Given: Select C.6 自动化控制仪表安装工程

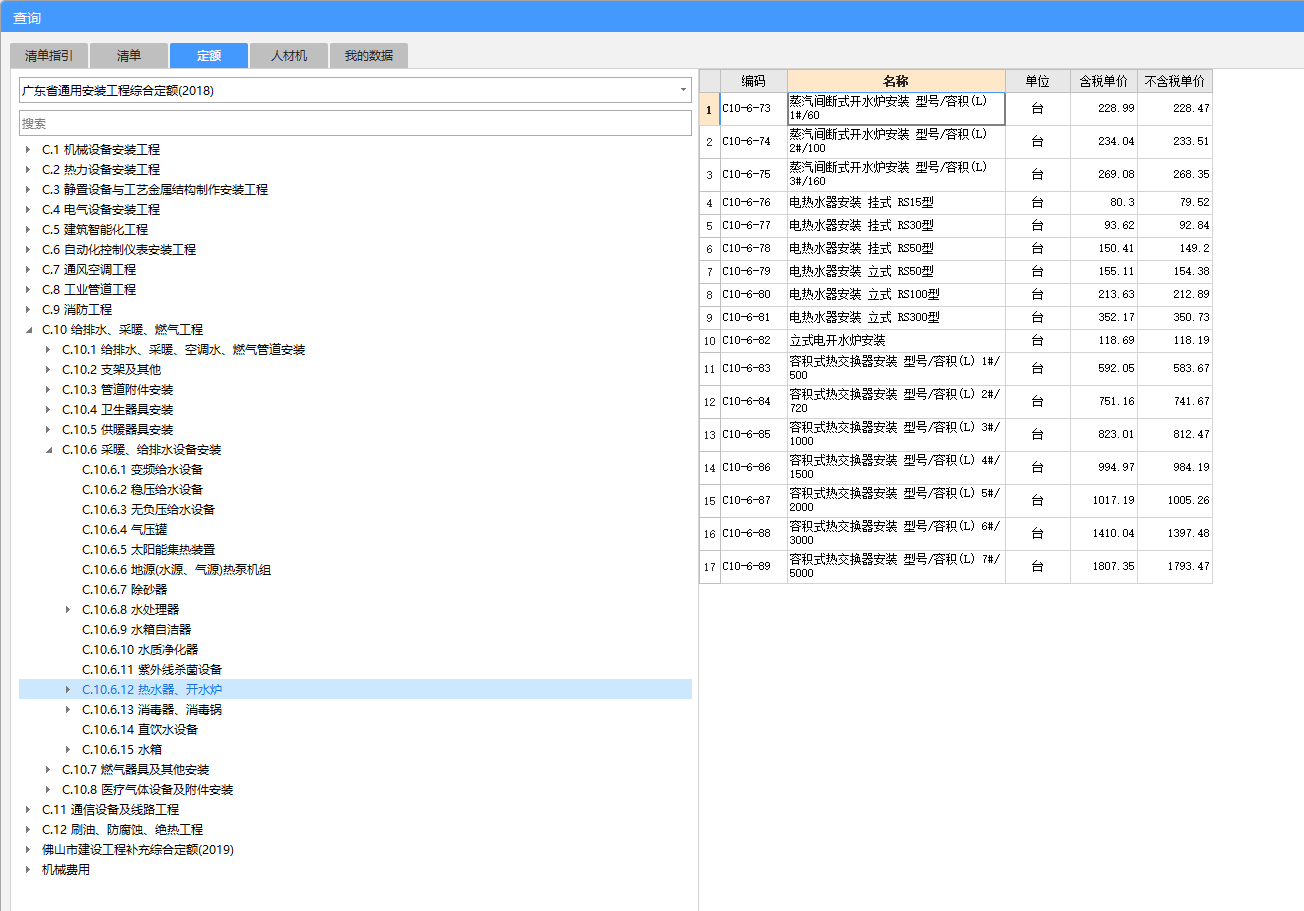Looking at the screenshot, I should pos(119,250).
